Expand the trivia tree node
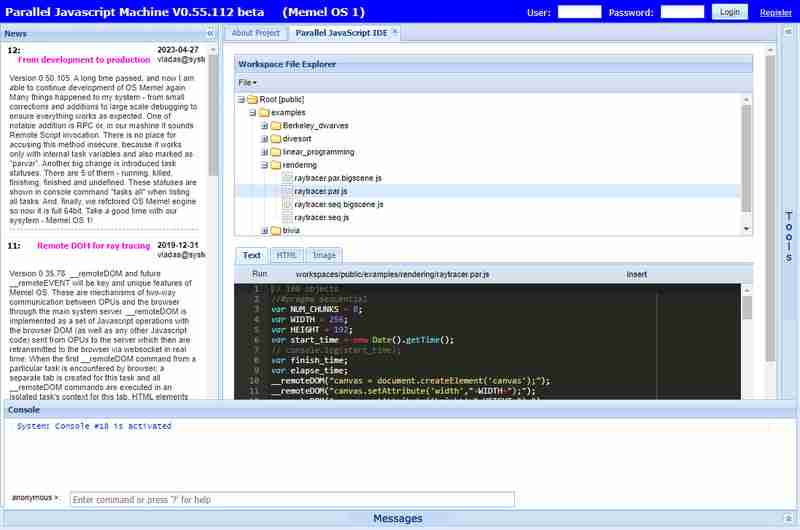 point(265,231)
